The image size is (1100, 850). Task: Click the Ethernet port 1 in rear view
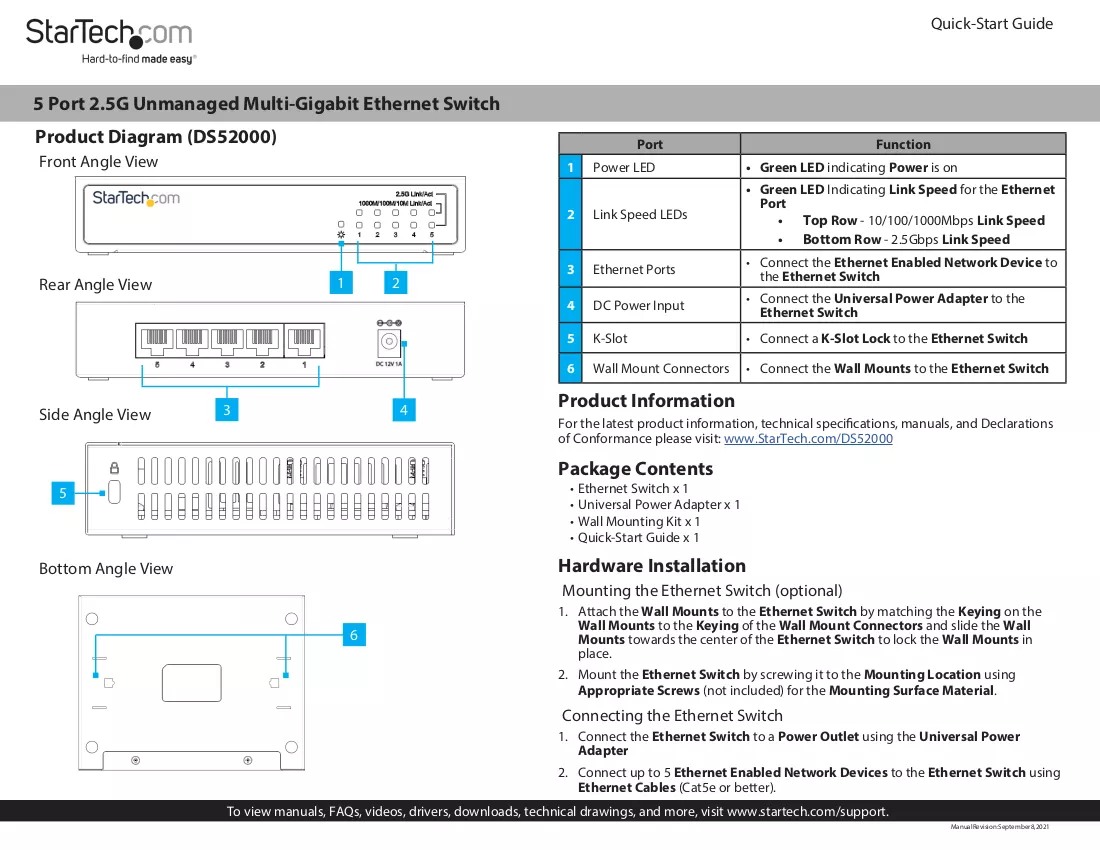(304, 341)
